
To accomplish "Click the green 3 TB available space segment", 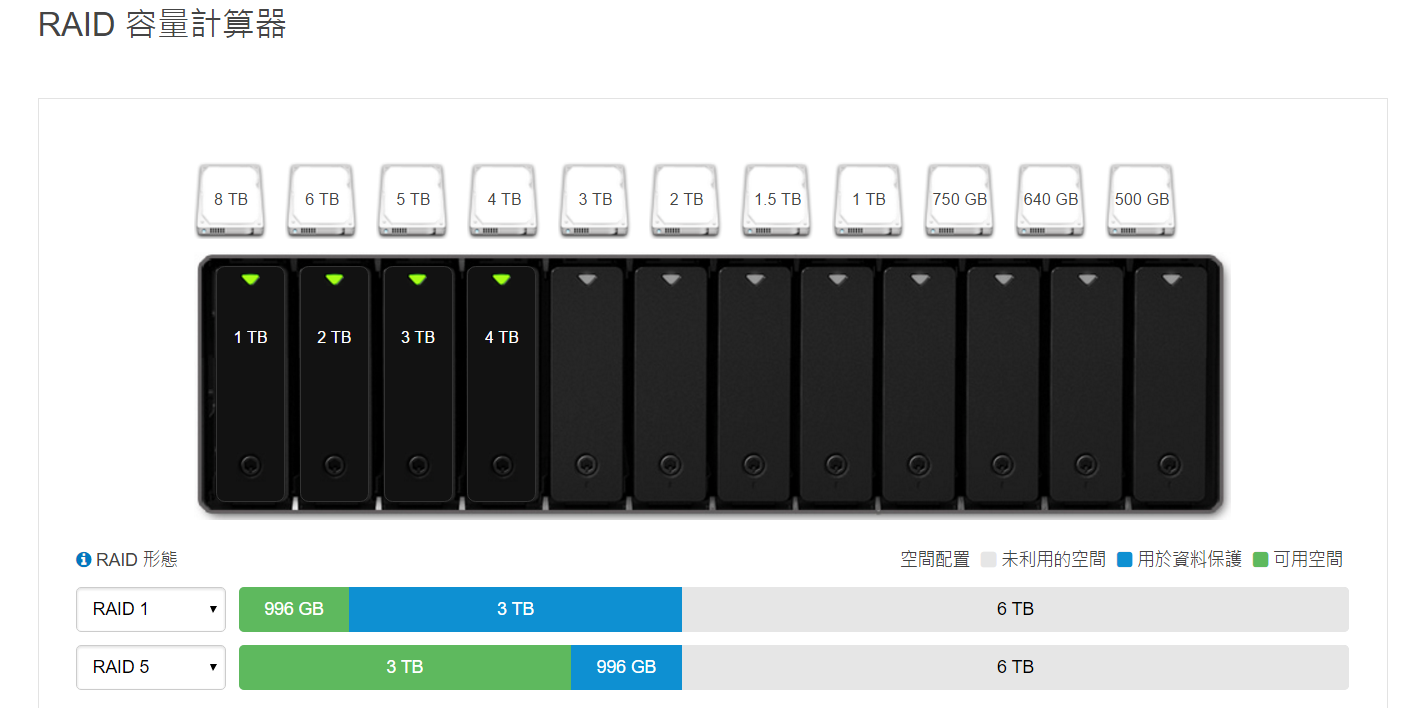I will [x=405, y=667].
